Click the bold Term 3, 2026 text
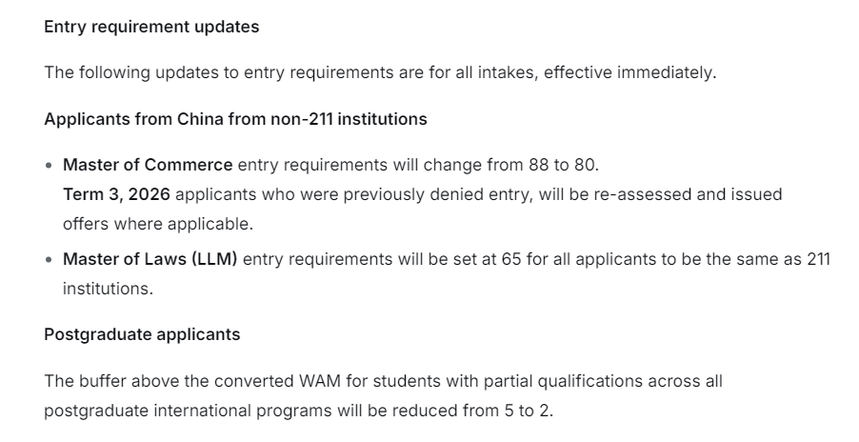The image size is (859, 442). click(x=116, y=194)
